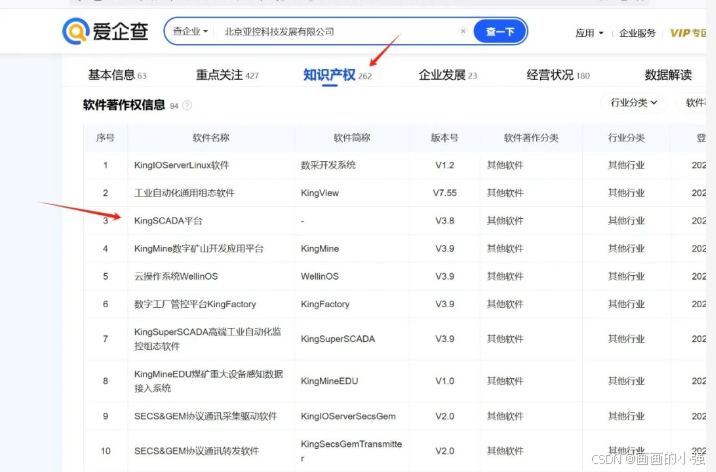Select the KingIOServerLinux软件 row name
The width and height of the screenshot is (716, 472).
tap(181, 165)
